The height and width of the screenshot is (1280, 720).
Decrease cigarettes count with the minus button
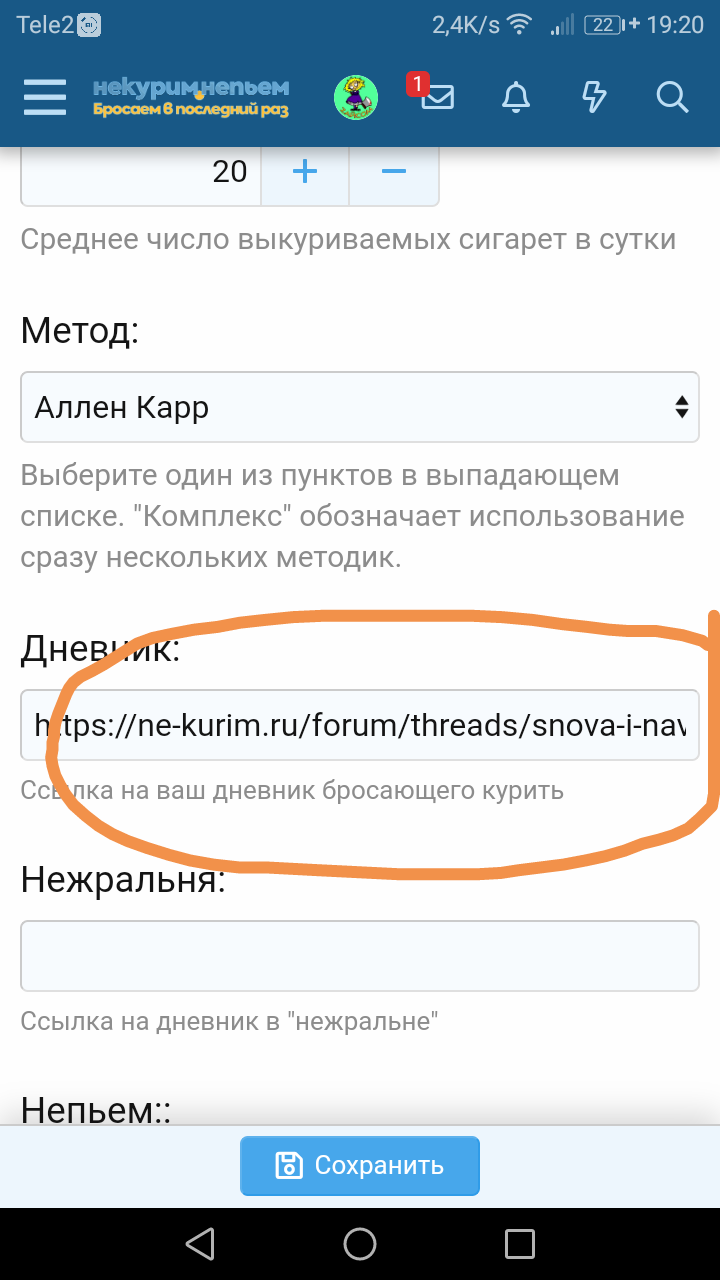(393, 171)
